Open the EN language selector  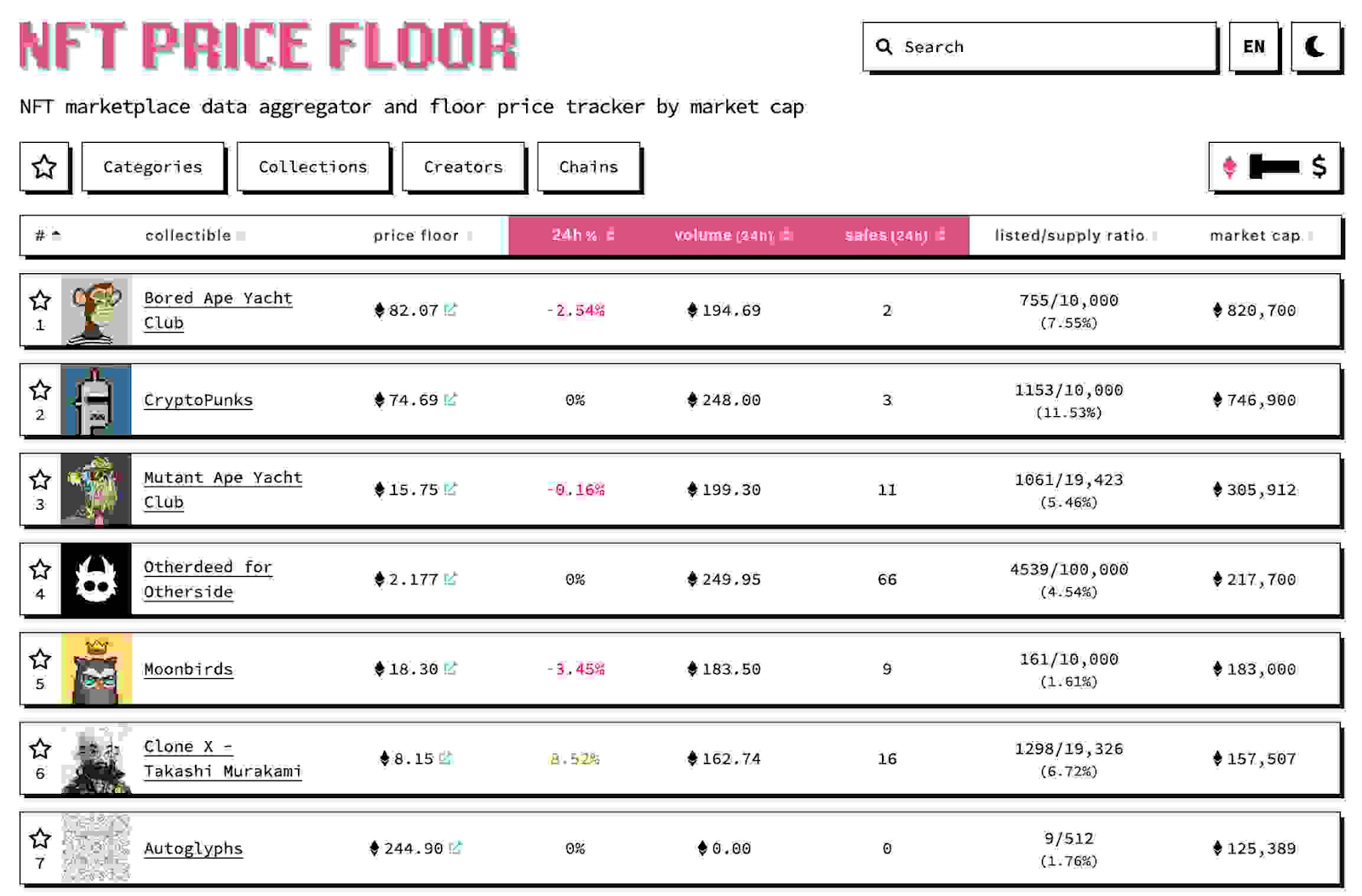tap(1254, 47)
